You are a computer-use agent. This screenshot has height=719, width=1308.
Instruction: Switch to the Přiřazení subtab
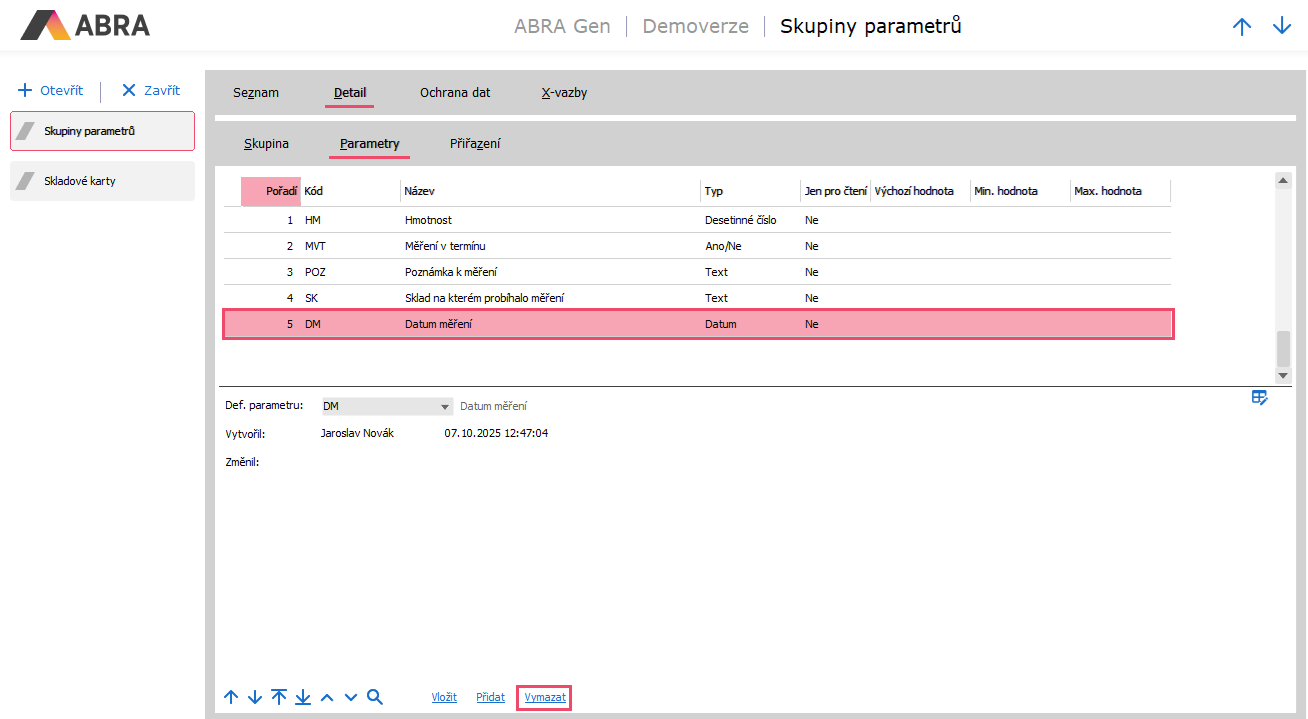(475, 144)
